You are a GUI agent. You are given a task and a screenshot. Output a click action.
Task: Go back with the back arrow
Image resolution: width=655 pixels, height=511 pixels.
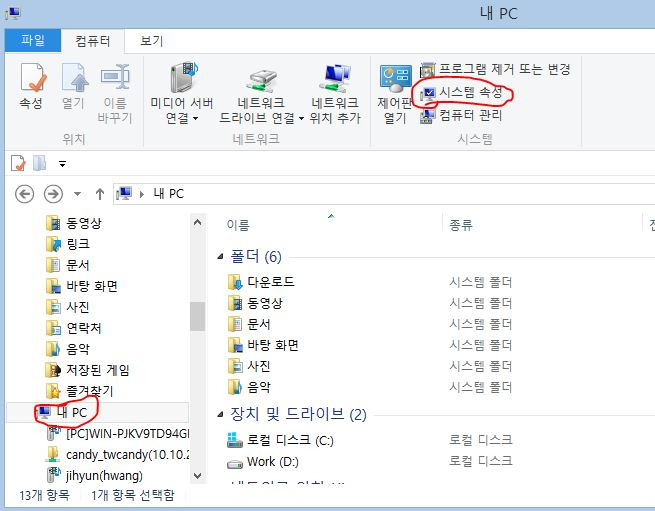coord(24,194)
